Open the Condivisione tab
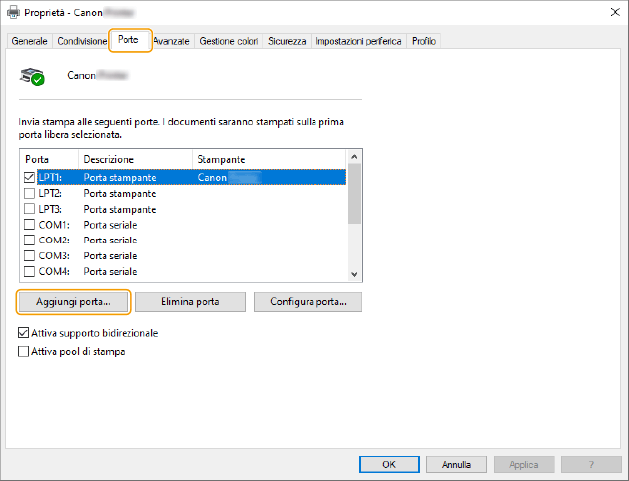The width and height of the screenshot is (629, 481). 82,41
